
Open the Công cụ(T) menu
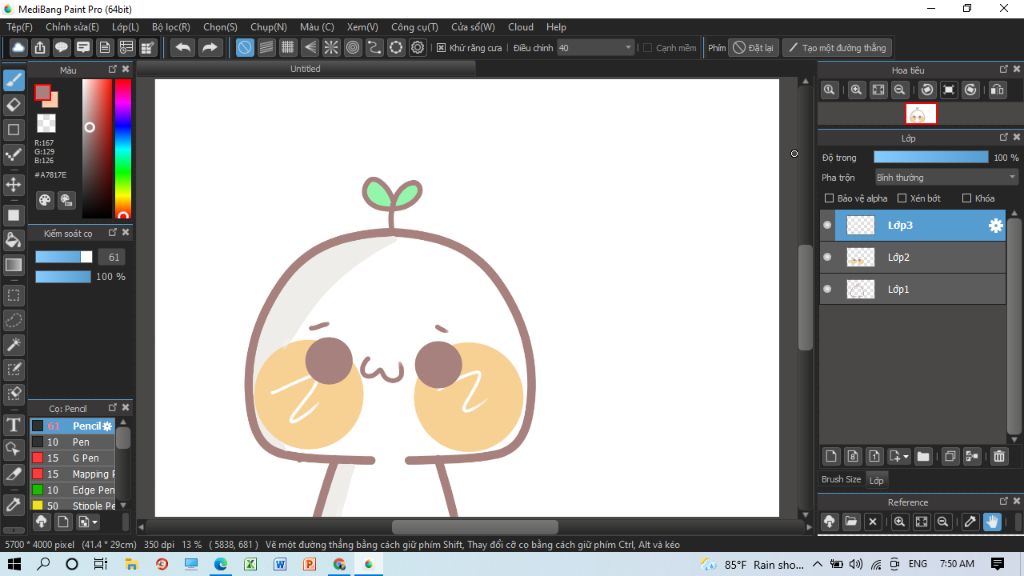[x=415, y=27]
